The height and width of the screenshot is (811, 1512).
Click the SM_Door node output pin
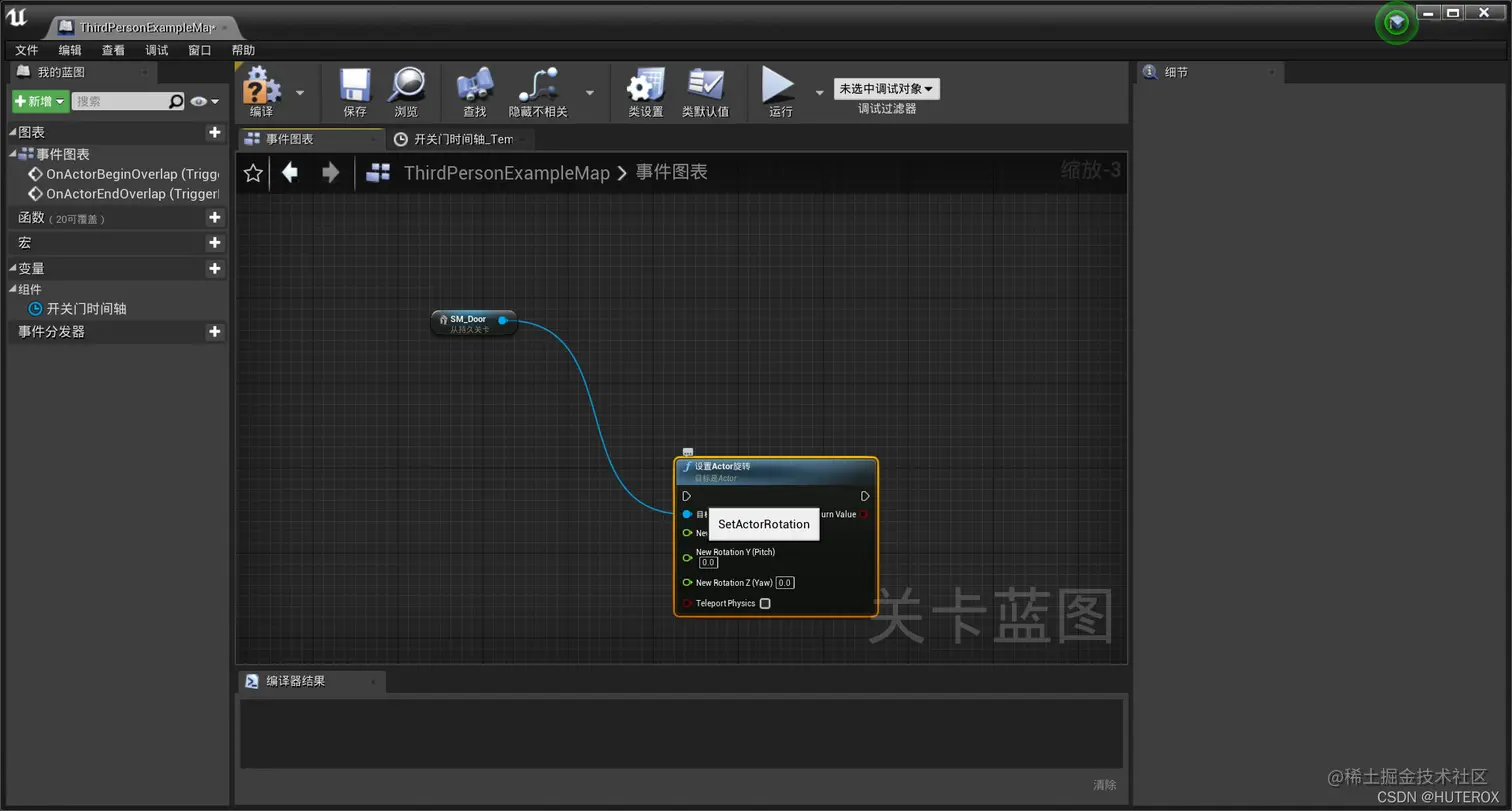point(503,320)
